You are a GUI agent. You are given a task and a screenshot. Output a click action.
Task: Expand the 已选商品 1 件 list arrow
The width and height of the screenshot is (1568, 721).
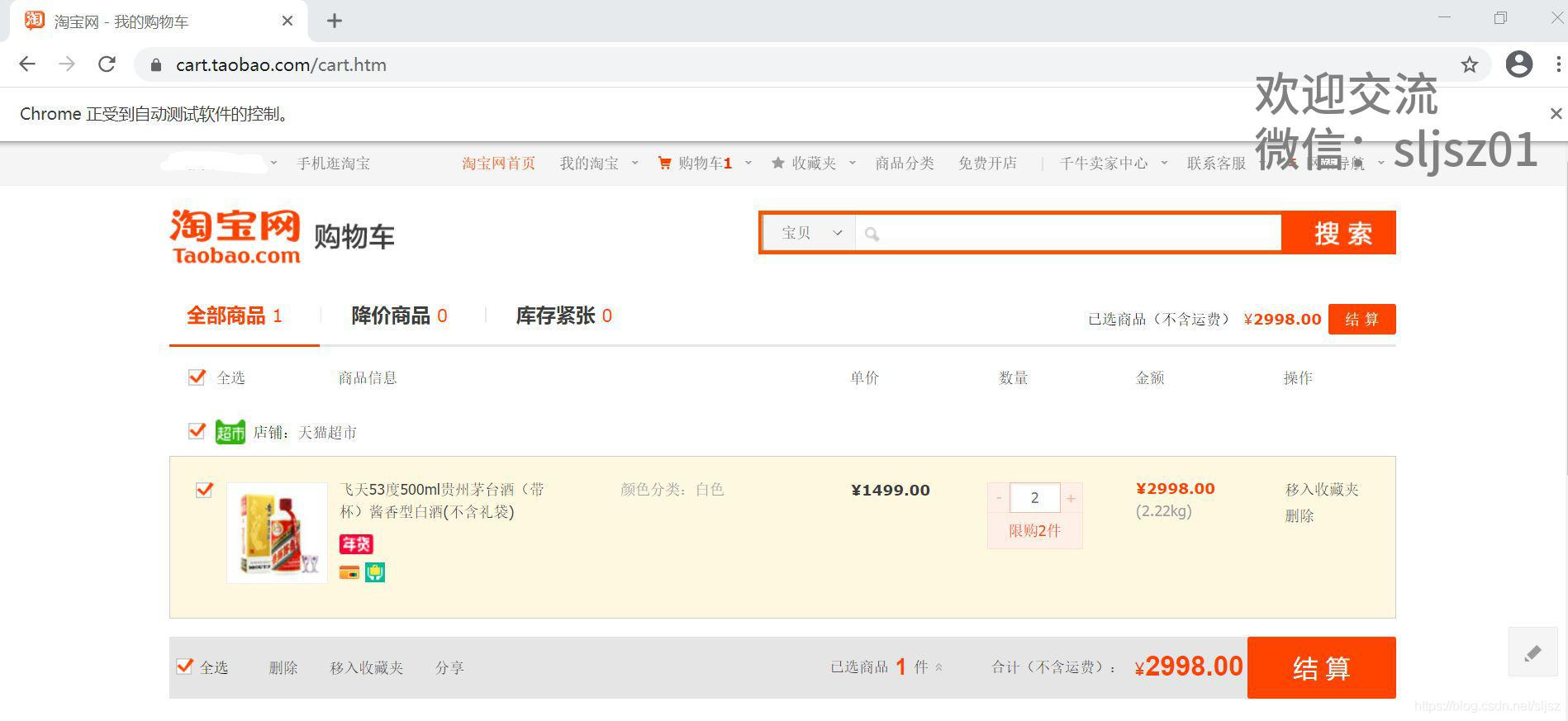[938, 667]
